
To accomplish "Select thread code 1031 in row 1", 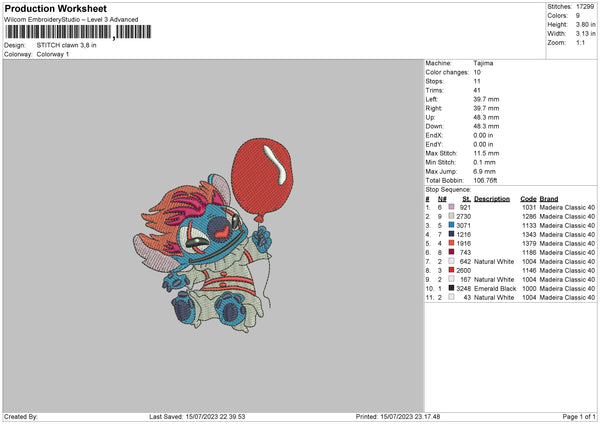I will pyautogui.click(x=529, y=207).
